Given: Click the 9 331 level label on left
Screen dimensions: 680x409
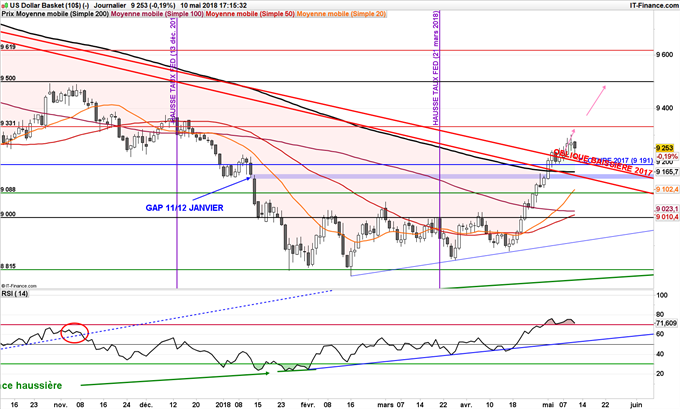Looking at the screenshot, I should click(x=8, y=123).
